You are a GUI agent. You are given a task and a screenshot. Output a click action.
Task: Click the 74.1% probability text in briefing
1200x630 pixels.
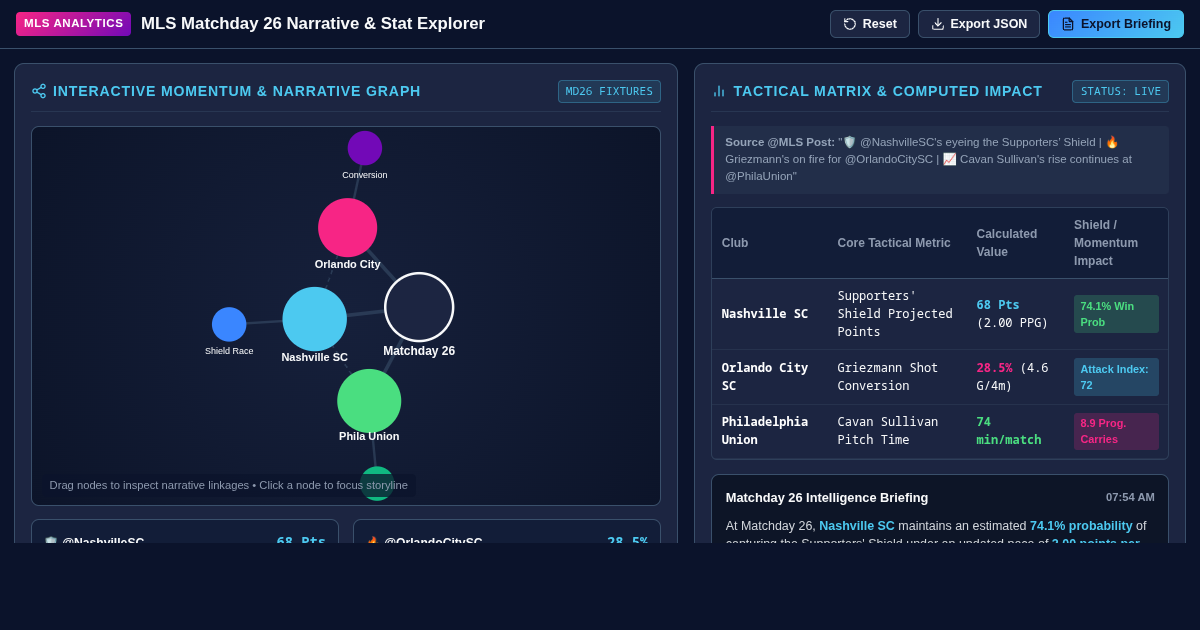1081,525
